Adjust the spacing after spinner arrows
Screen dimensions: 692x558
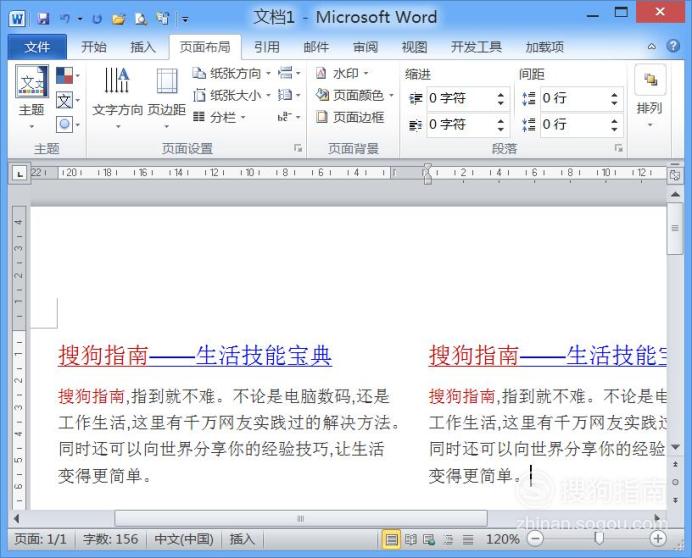(615, 125)
